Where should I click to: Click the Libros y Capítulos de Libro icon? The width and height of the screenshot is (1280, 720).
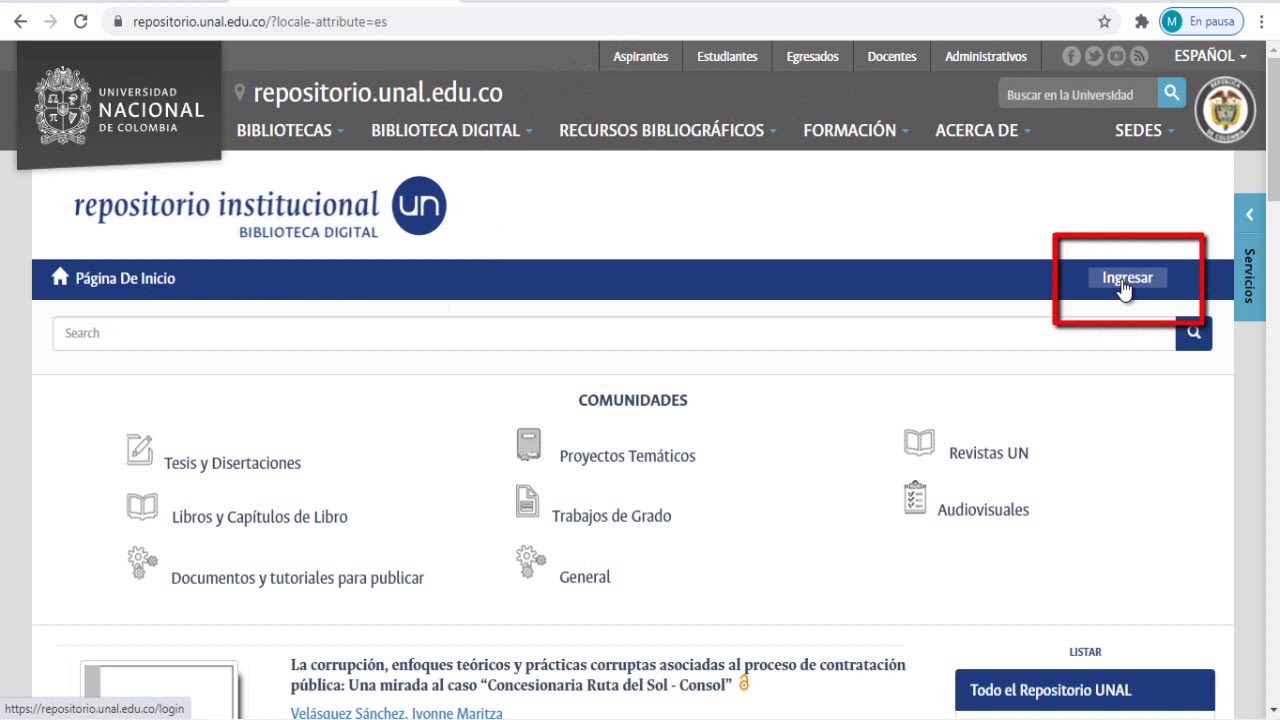(142, 506)
